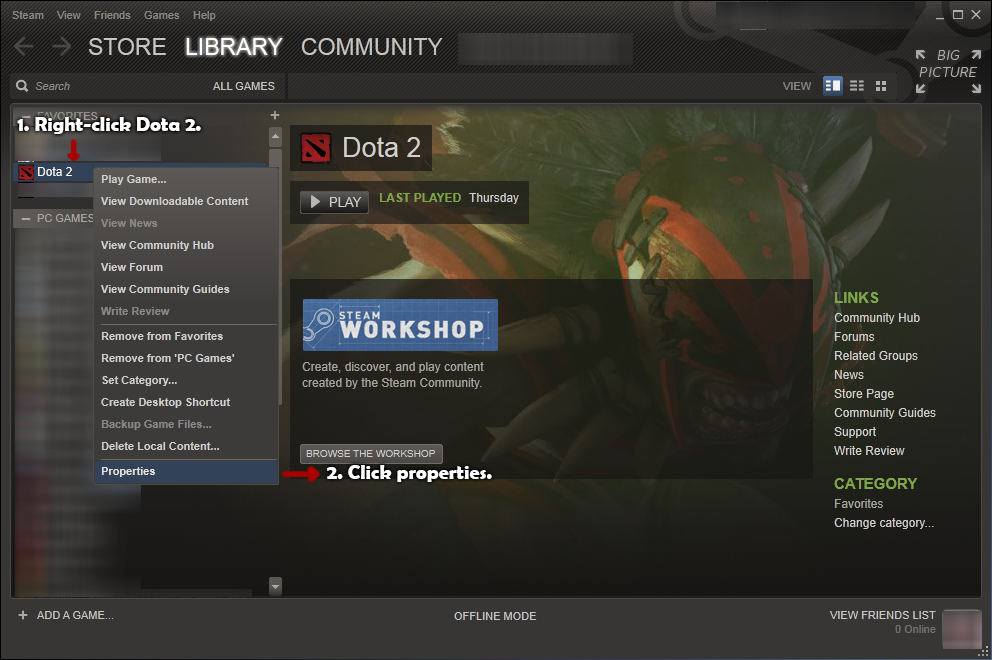Open Community Hub link in LINKS
Viewport: 992px width, 660px height.
pos(877,318)
